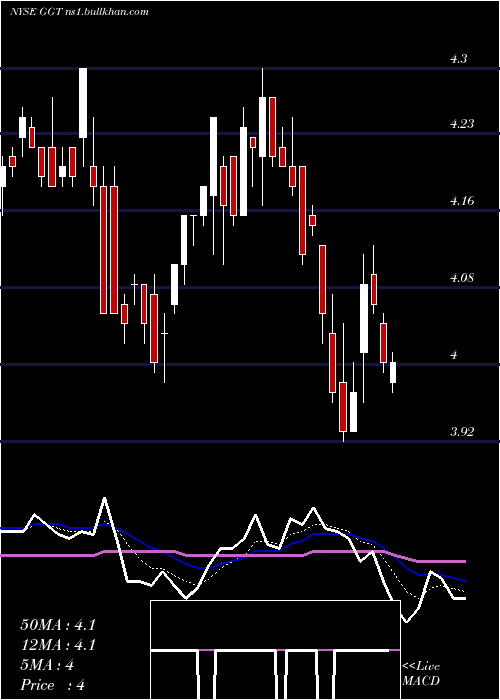The image size is (500, 700).
Task: Click the 4.16 price axis label
Action: [462, 201]
